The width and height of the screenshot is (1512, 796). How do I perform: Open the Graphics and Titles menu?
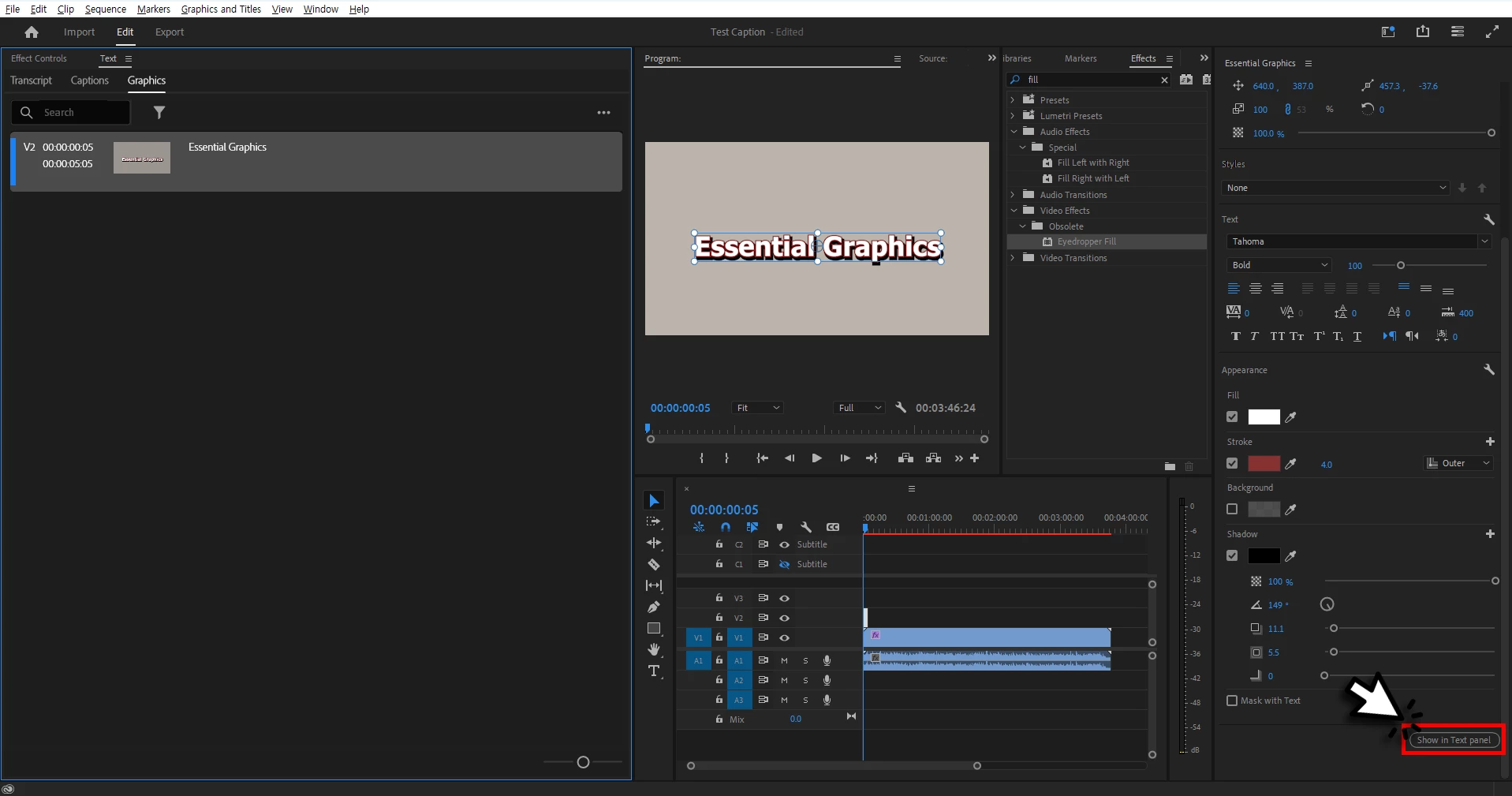221,9
